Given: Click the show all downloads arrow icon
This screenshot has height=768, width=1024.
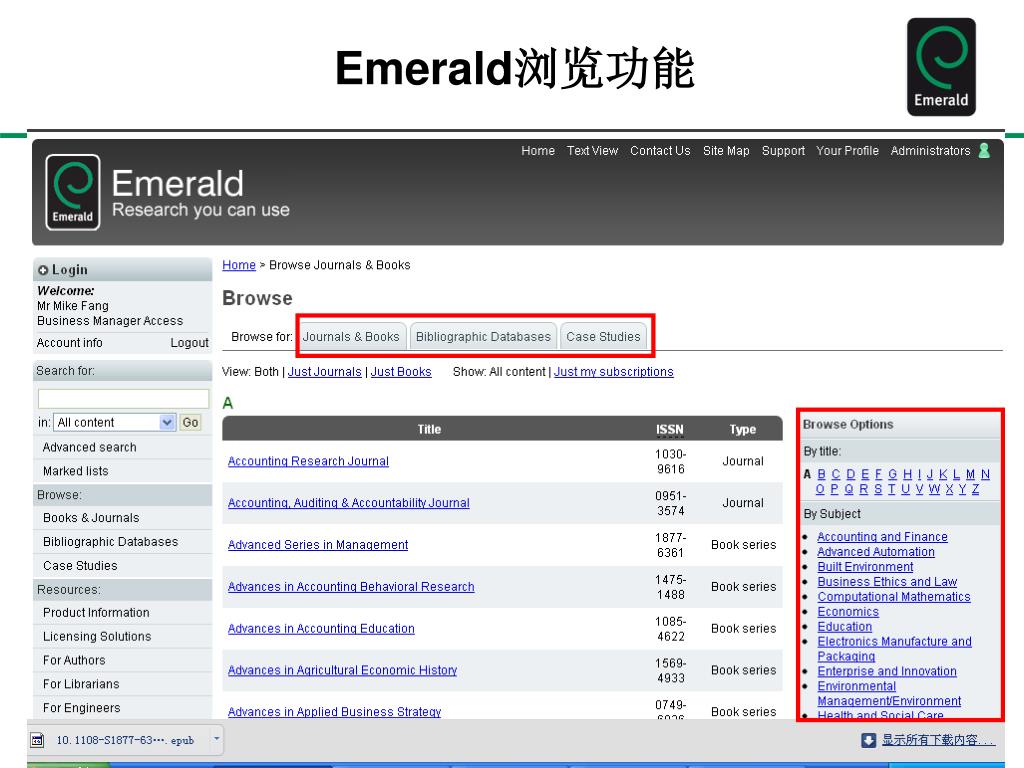Looking at the screenshot, I should click(x=868, y=740).
